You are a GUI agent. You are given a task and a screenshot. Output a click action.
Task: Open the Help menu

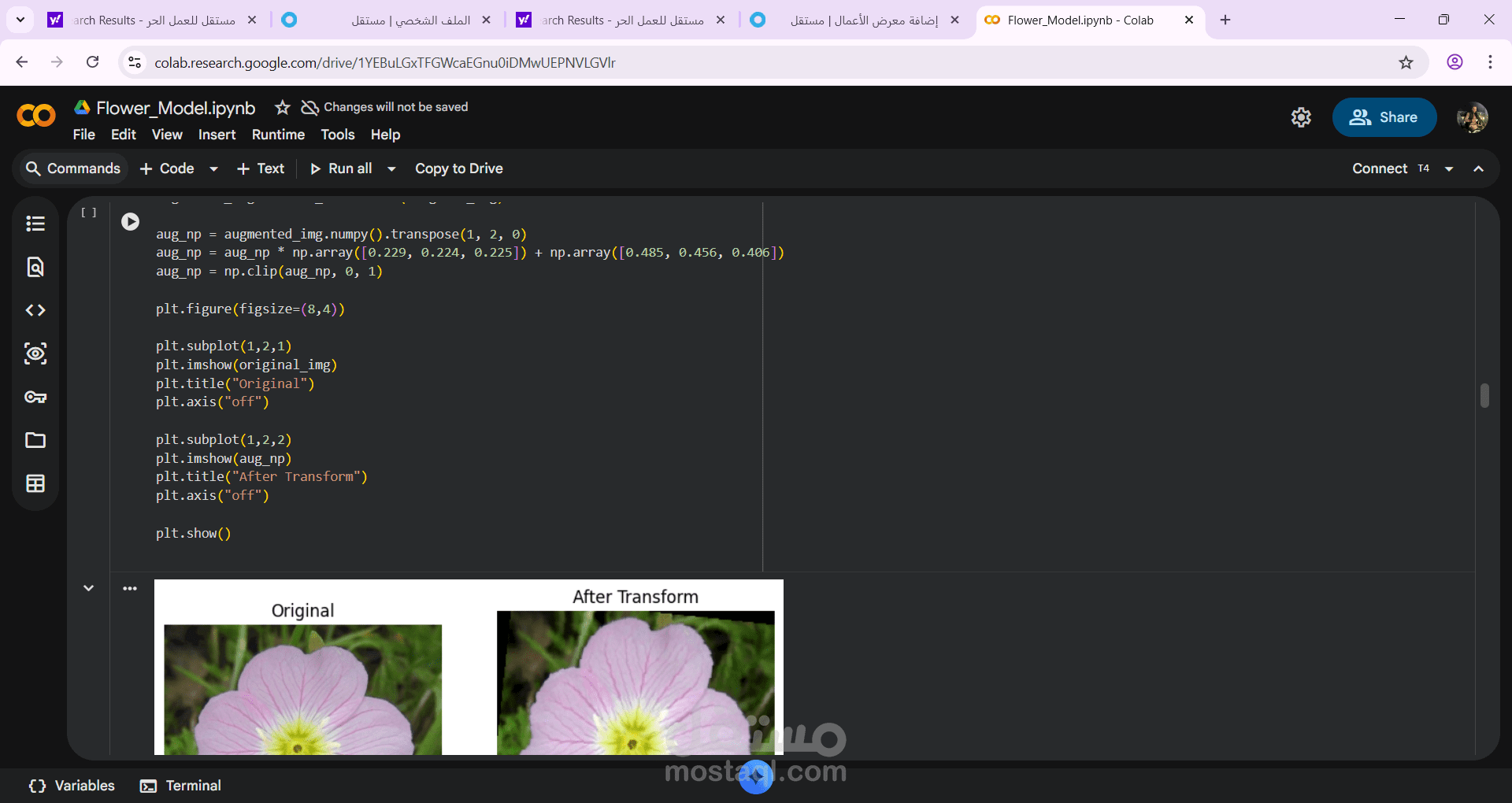[x=386, y=135]
